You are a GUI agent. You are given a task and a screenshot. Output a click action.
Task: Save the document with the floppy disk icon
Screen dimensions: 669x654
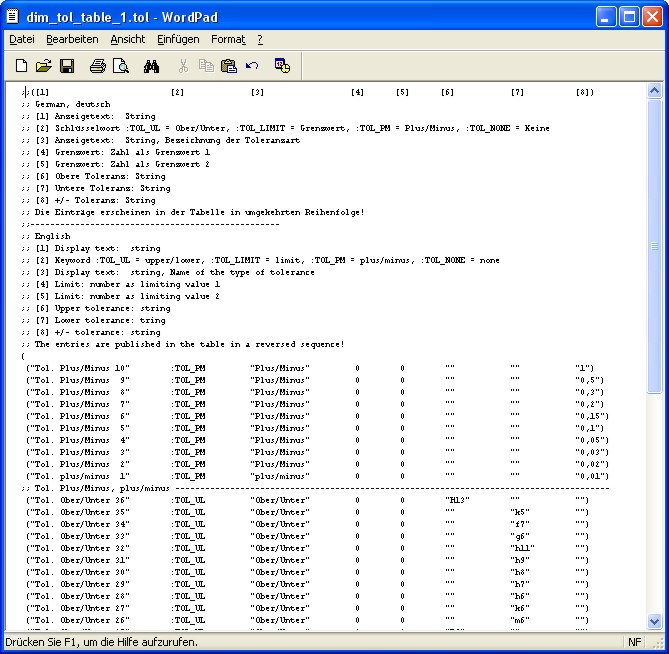click(66, 66)
